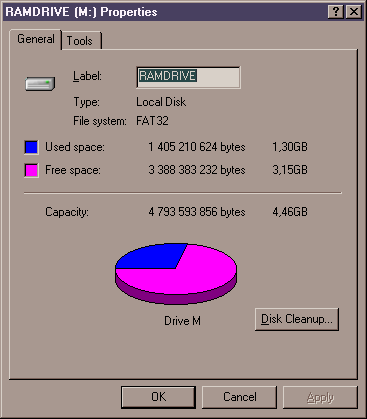This screenshot has height=419, width=367.
Task: Open the What's This help button
Action: click(x=336, y=12)
